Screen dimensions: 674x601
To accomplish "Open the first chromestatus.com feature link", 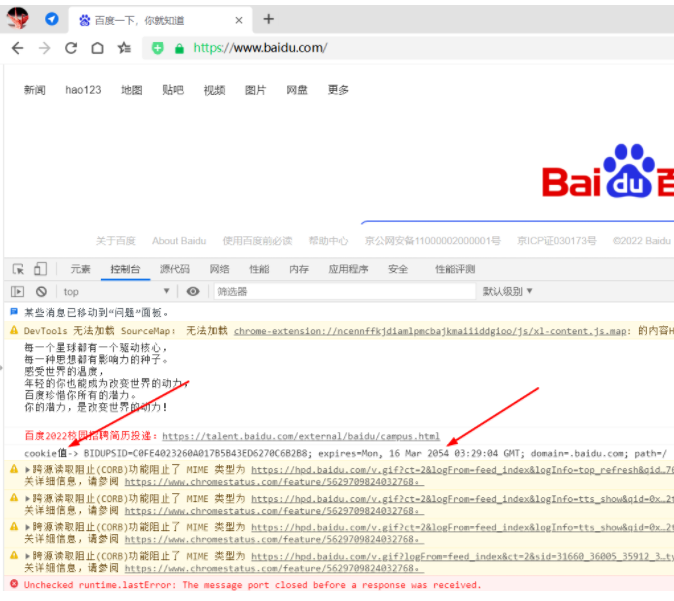I will 274,482.
